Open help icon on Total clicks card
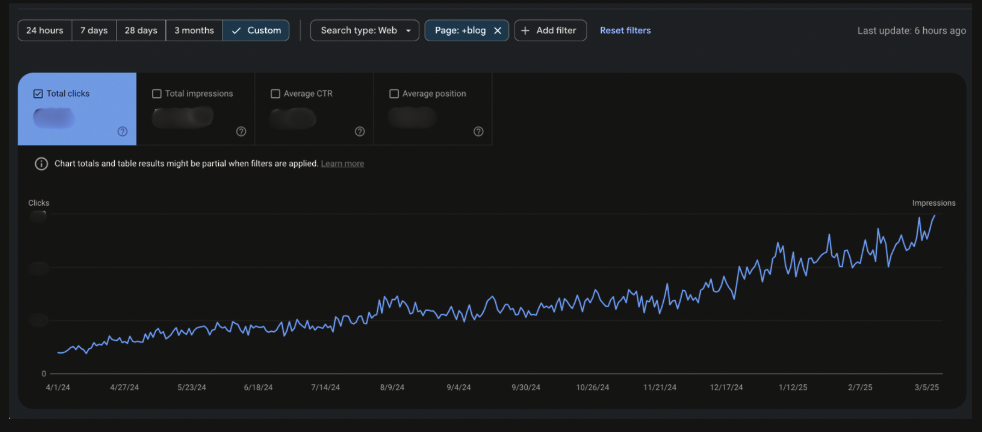982x432 pixels. (123, 131)
